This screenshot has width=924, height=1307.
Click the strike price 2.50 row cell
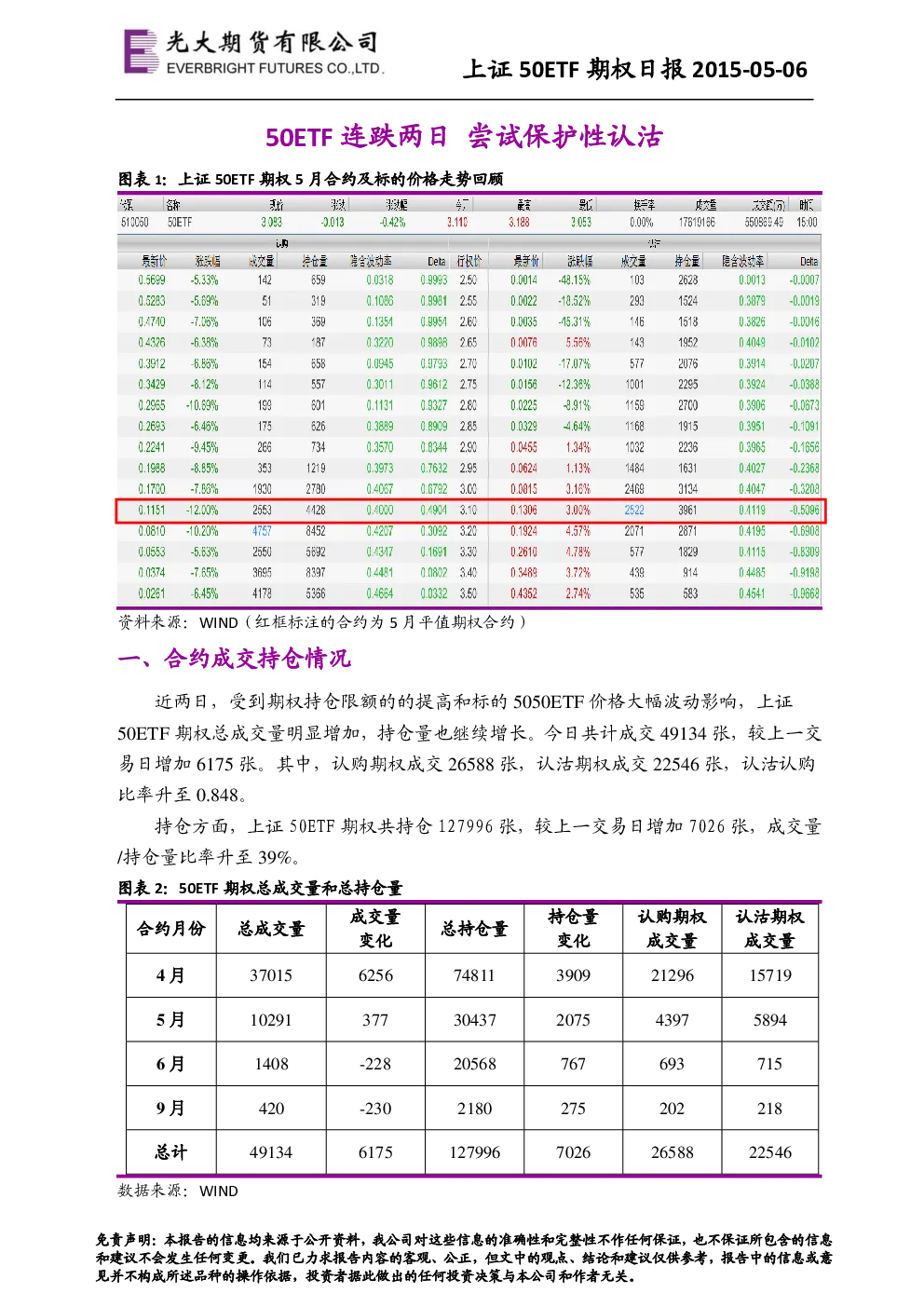[x=468, y=280]
